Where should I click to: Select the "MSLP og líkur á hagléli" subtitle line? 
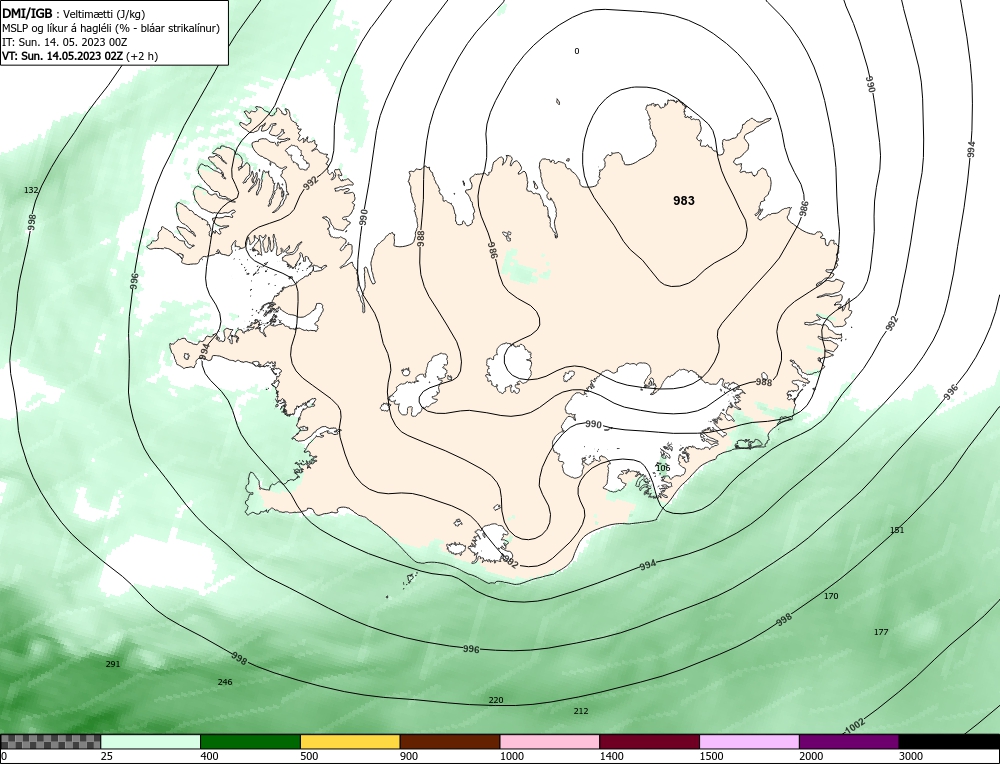(x=111, y=28)
